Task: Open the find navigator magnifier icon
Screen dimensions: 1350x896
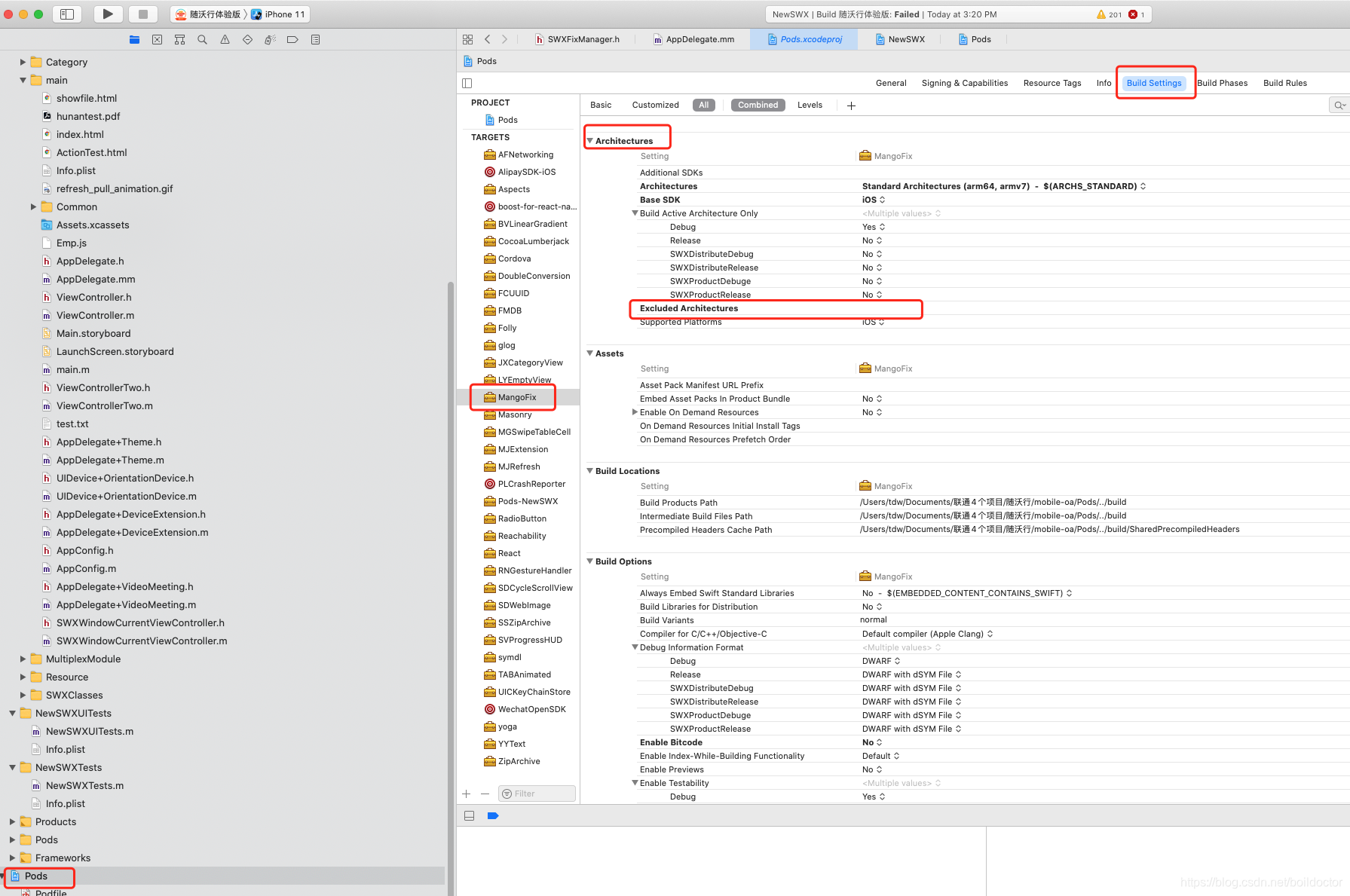Action: [x=202, y=40]
